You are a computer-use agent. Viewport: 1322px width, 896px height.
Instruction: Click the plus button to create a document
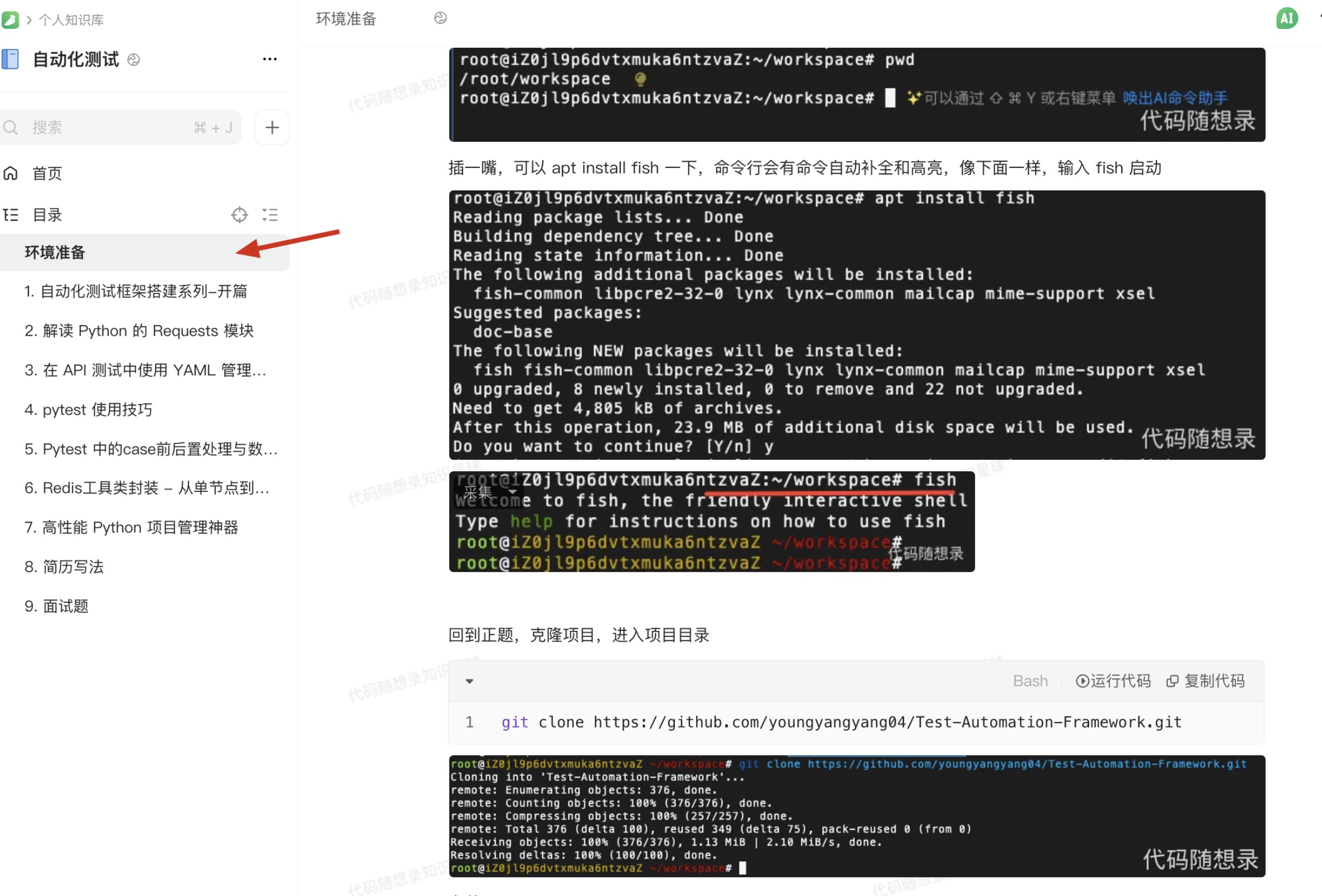(x=272, y=127)
